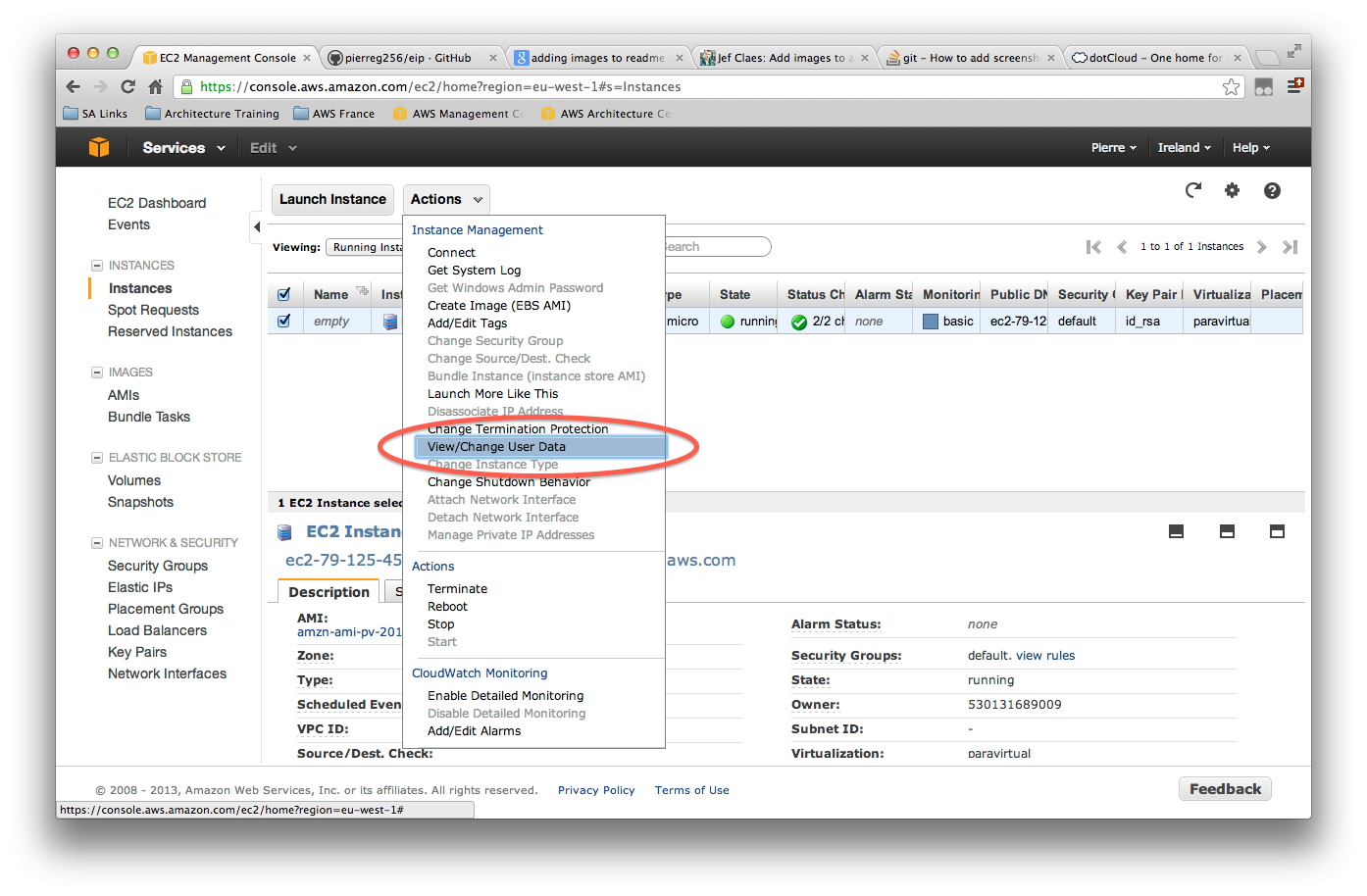
Task: Open the Services dropdown
Action: [x=183, y=148]
